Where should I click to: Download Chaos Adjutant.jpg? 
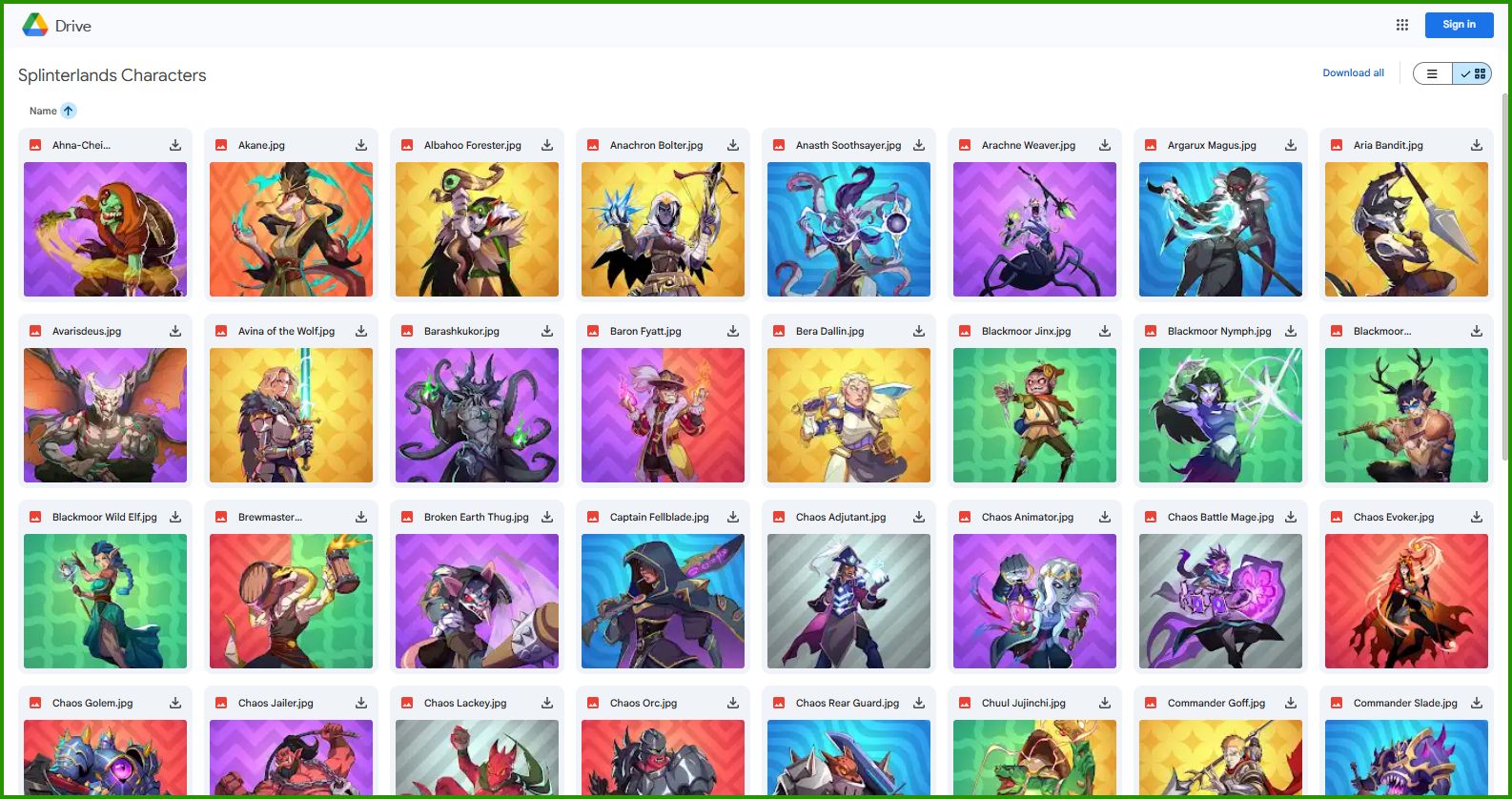[x=919, y=517]
